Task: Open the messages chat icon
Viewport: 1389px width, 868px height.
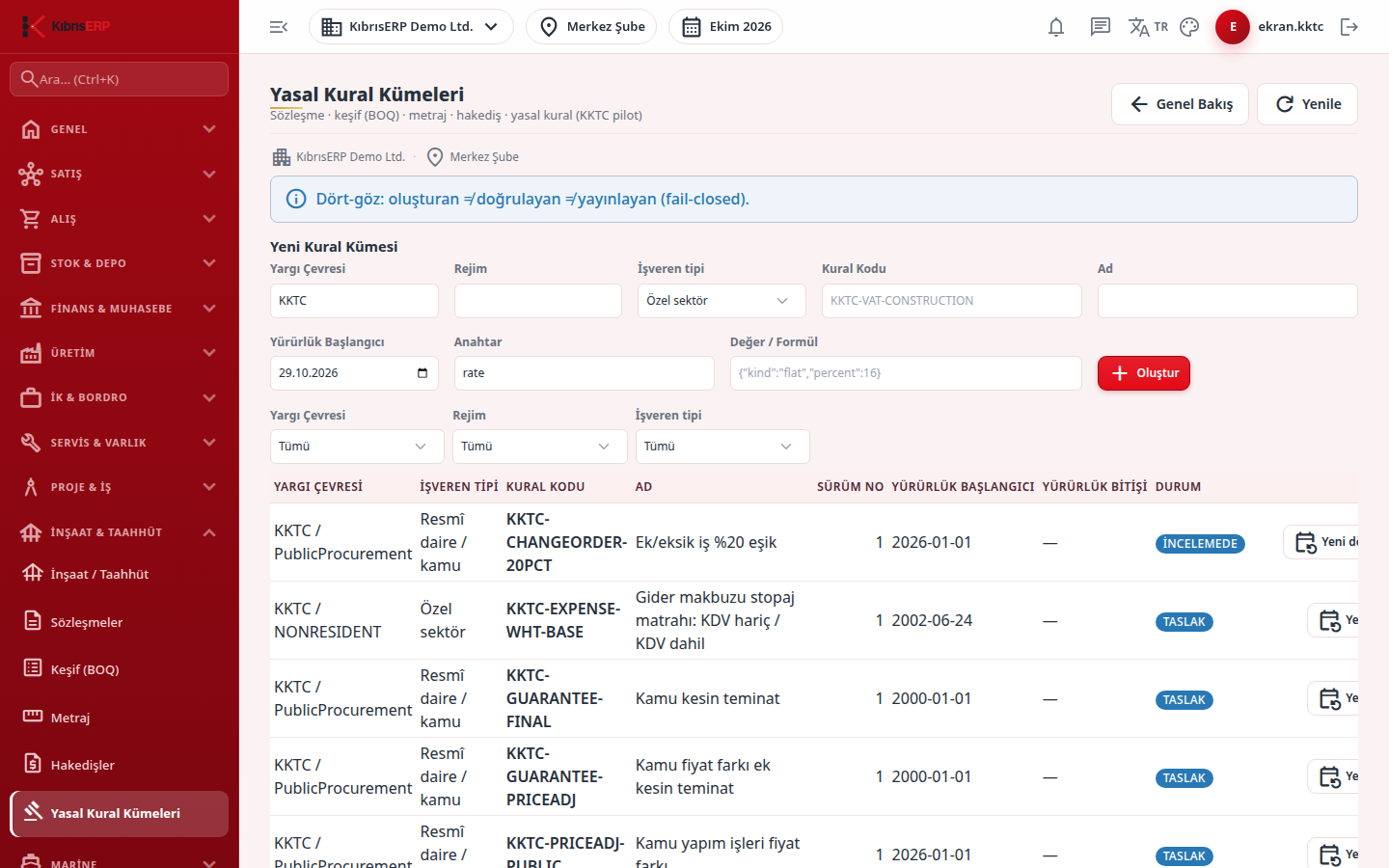Action: click(1100, 27)
